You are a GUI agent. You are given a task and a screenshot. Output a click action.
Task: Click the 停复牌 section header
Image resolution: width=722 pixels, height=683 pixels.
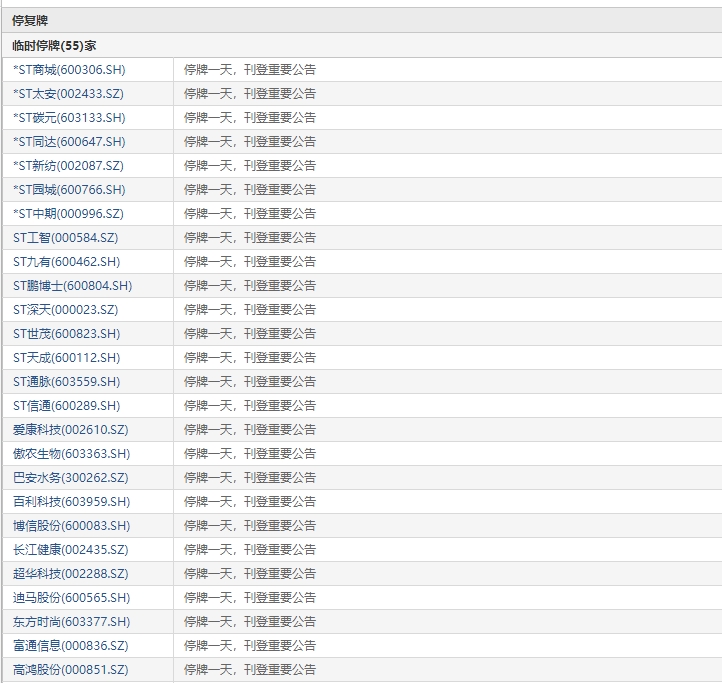30,20
